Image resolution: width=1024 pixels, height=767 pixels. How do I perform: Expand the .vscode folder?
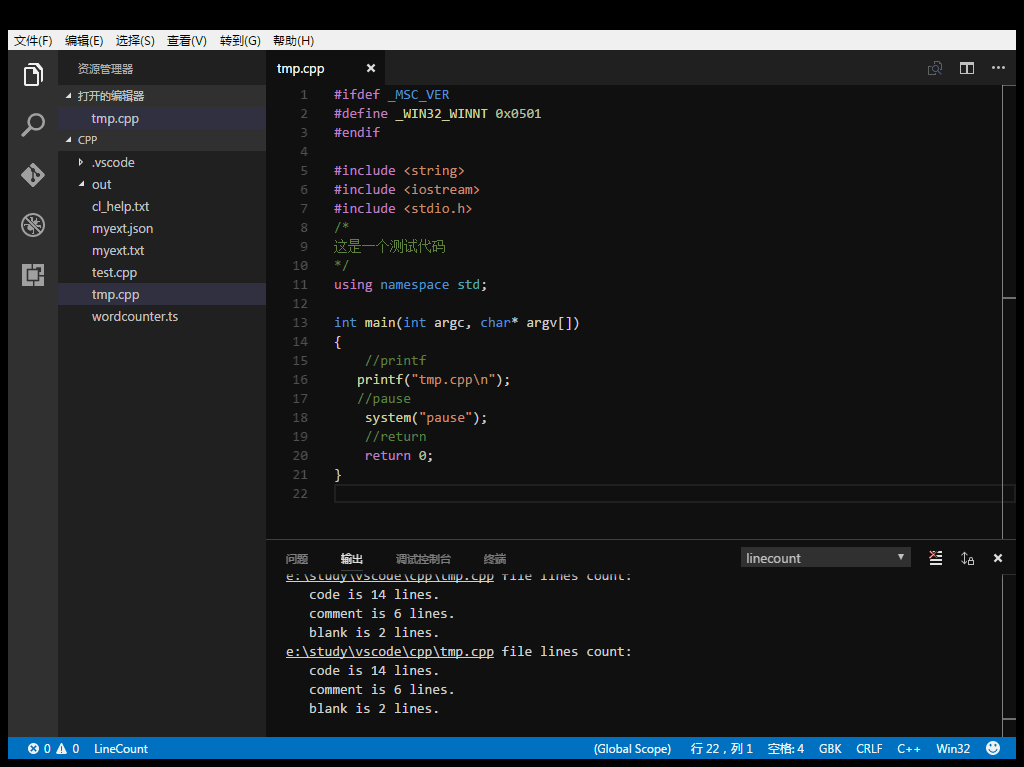[81, 162]
